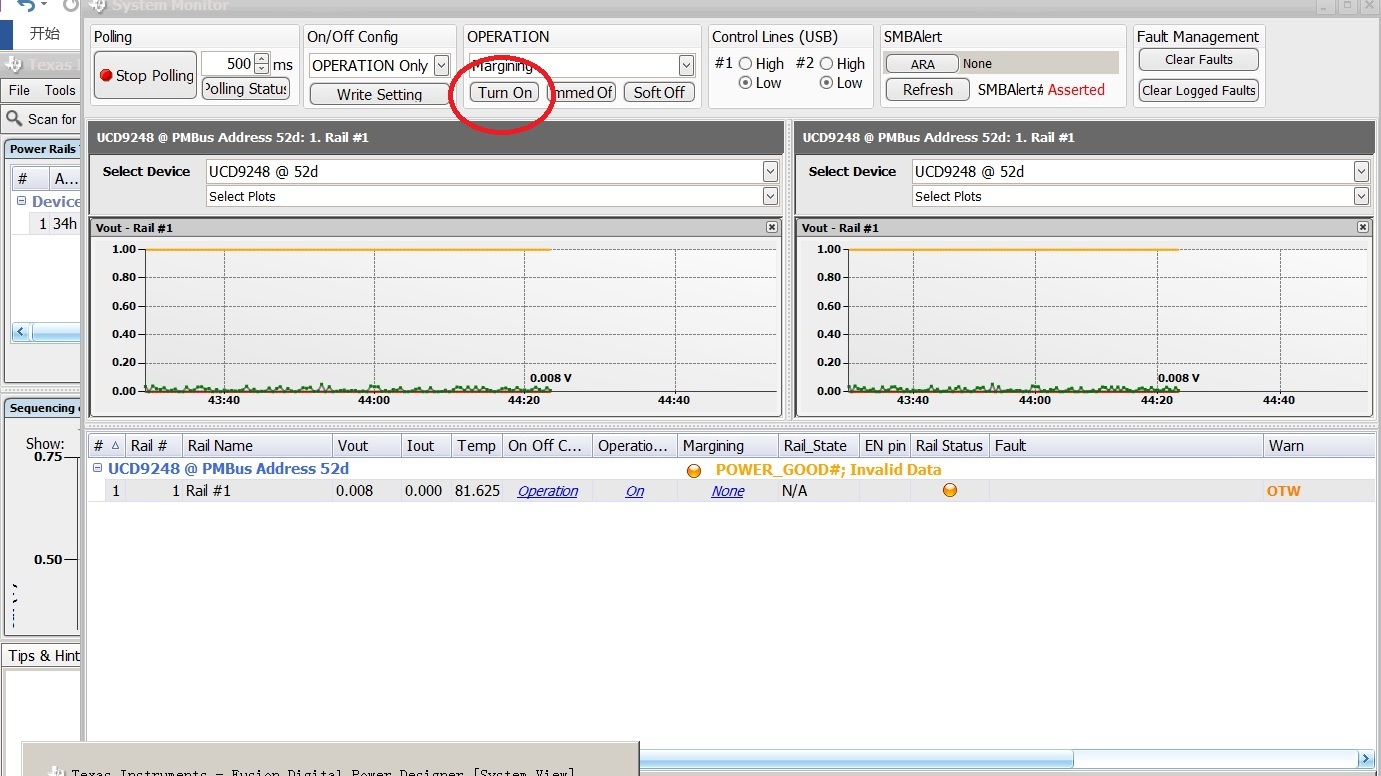Open the Tips & Hints panel tab
Viewport: 1381px width, 776px height.
click(x=43, y=656)
